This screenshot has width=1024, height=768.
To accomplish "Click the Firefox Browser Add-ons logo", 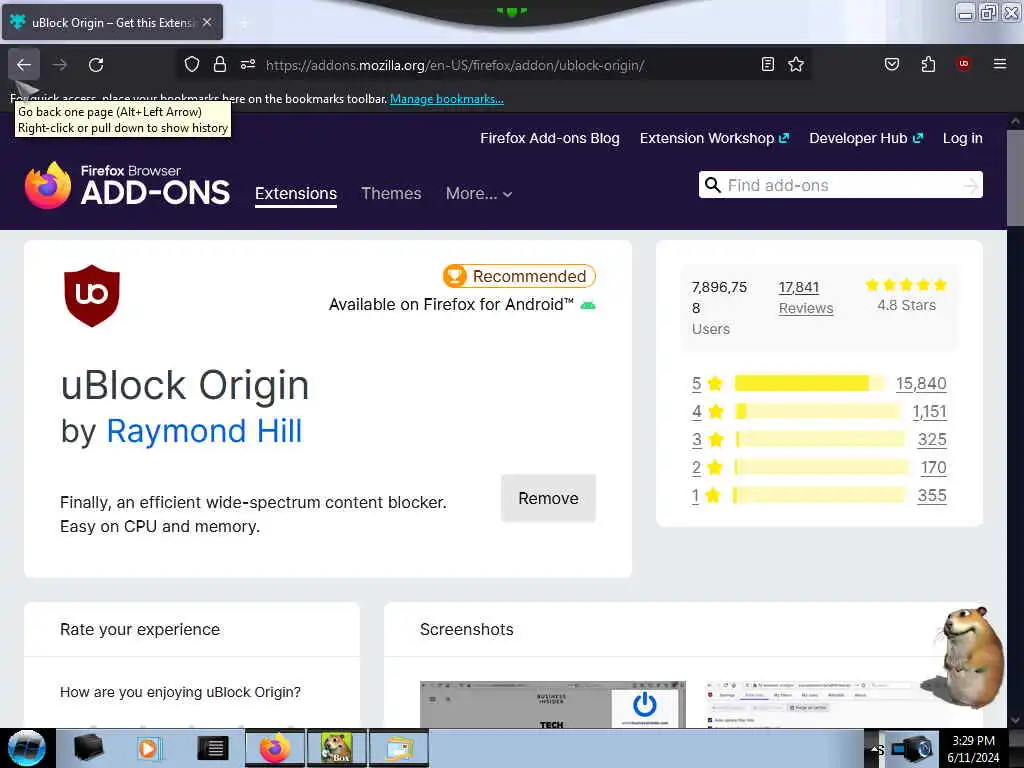I will pyautogui.click(x=127, y=186).
